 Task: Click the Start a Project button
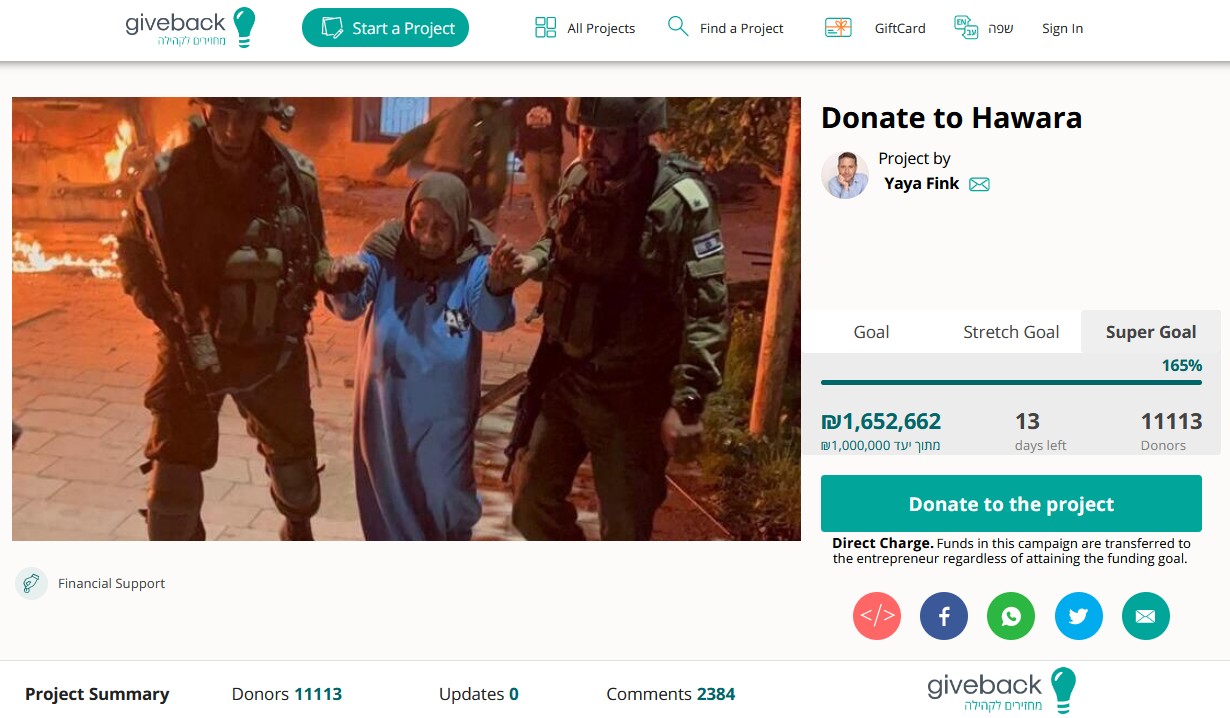(385, 28)
